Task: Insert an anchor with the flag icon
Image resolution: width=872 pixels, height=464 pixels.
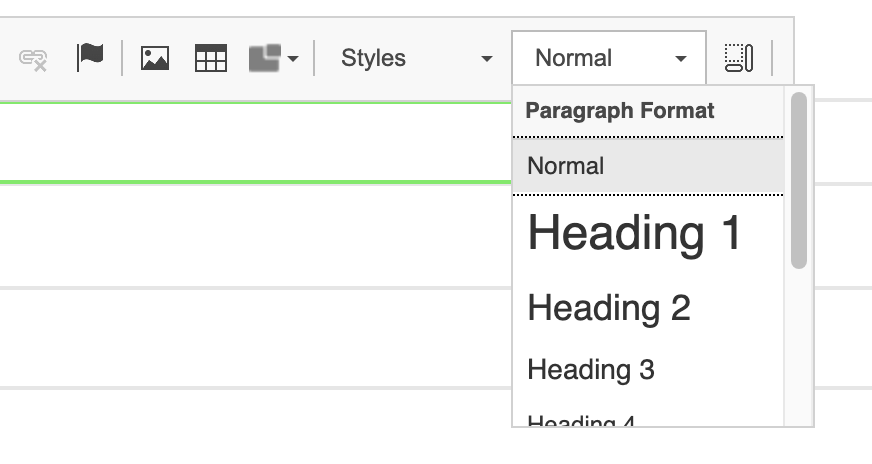Action: tap(90, 58)
